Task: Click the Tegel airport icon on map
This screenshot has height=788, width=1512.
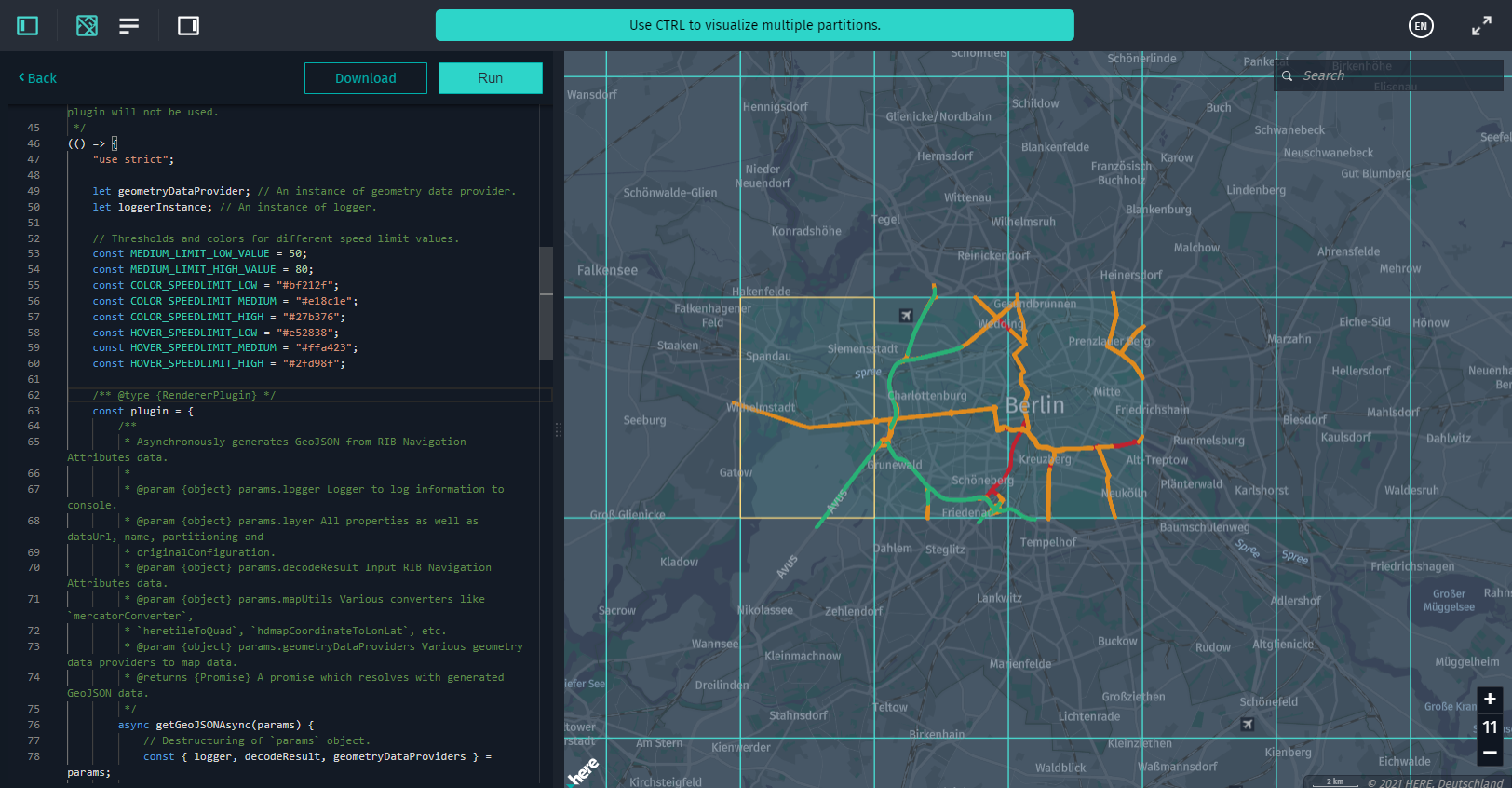Action: pyautogui.click(x=906, y=316)
